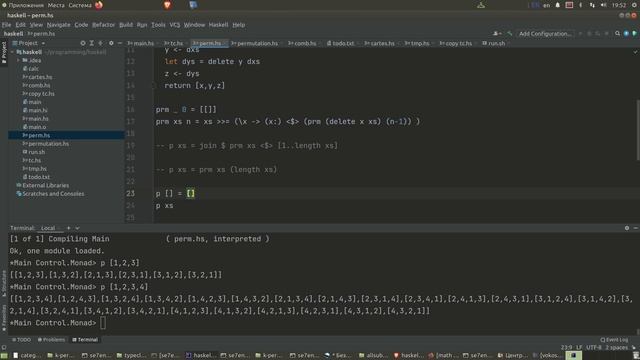
Task: Click the 23:9 cursor position status item
Action: pyautogui.click(x=566, y=347)
